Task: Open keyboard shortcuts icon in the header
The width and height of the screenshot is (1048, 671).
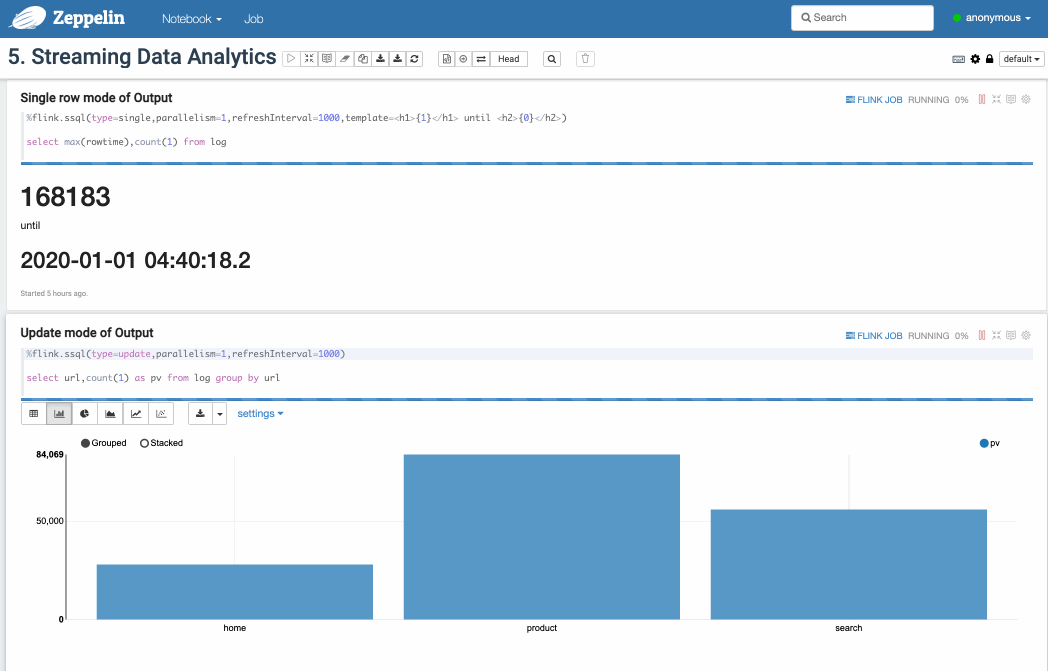Action: (x=958, y=59)
